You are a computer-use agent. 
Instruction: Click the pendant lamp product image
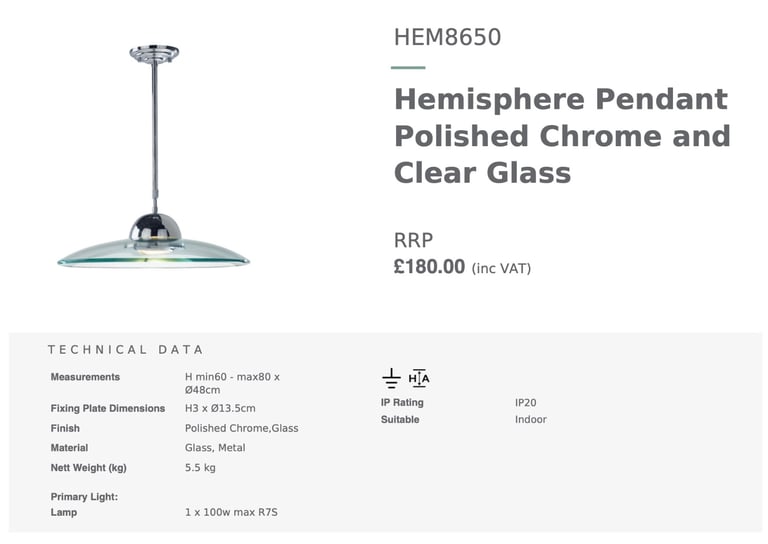pyautogui.click(x=153, y=157)
